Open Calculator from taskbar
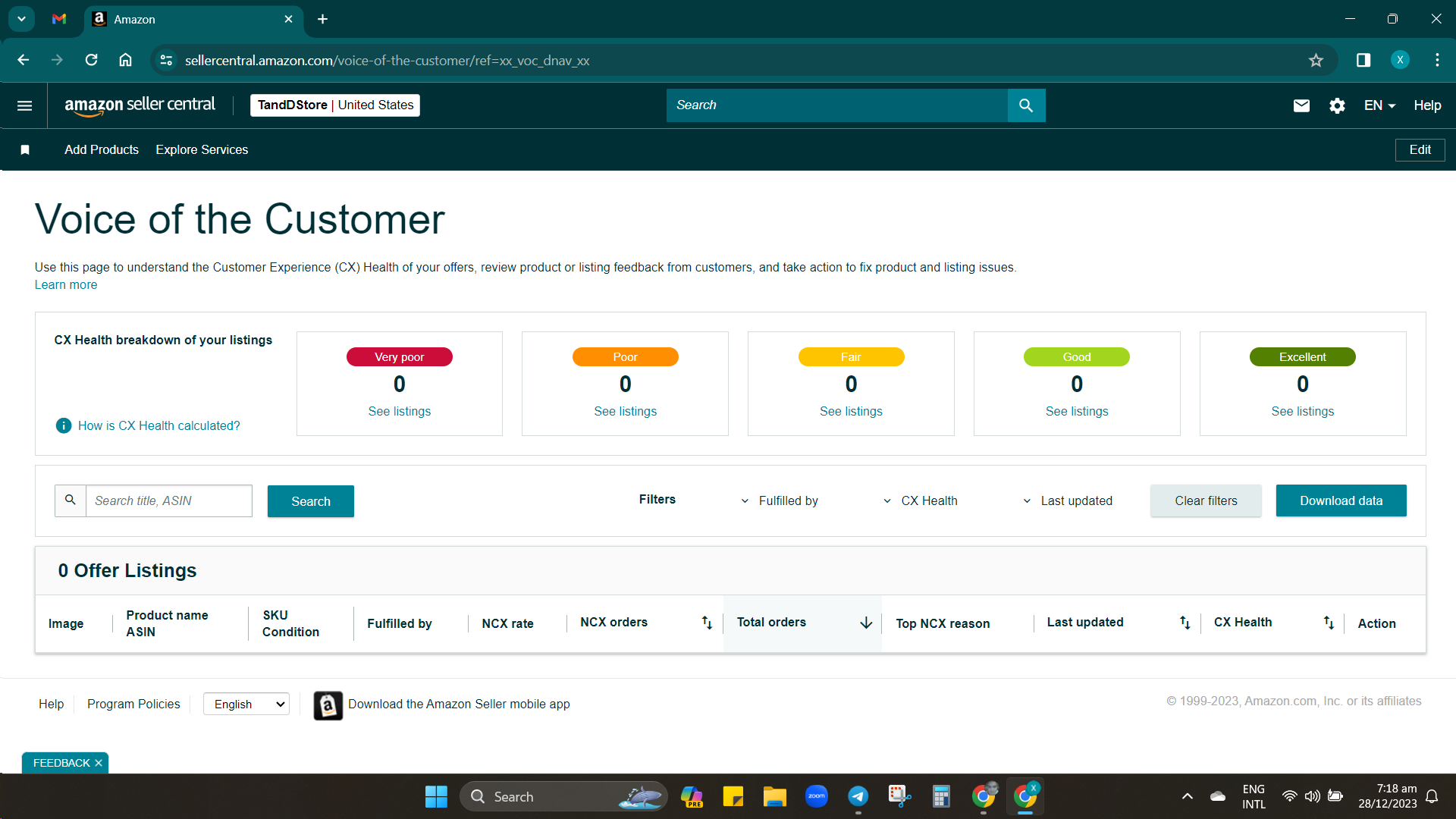 (941, 797)
